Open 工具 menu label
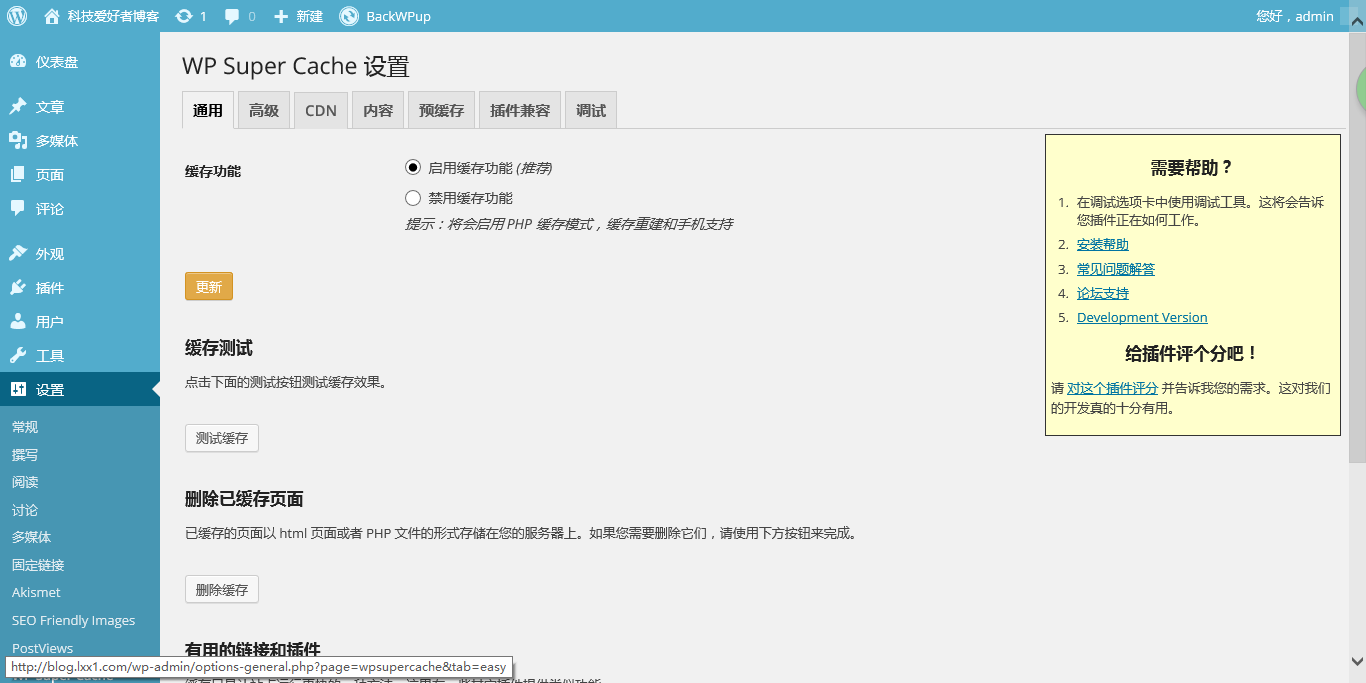 click(50, 356)
